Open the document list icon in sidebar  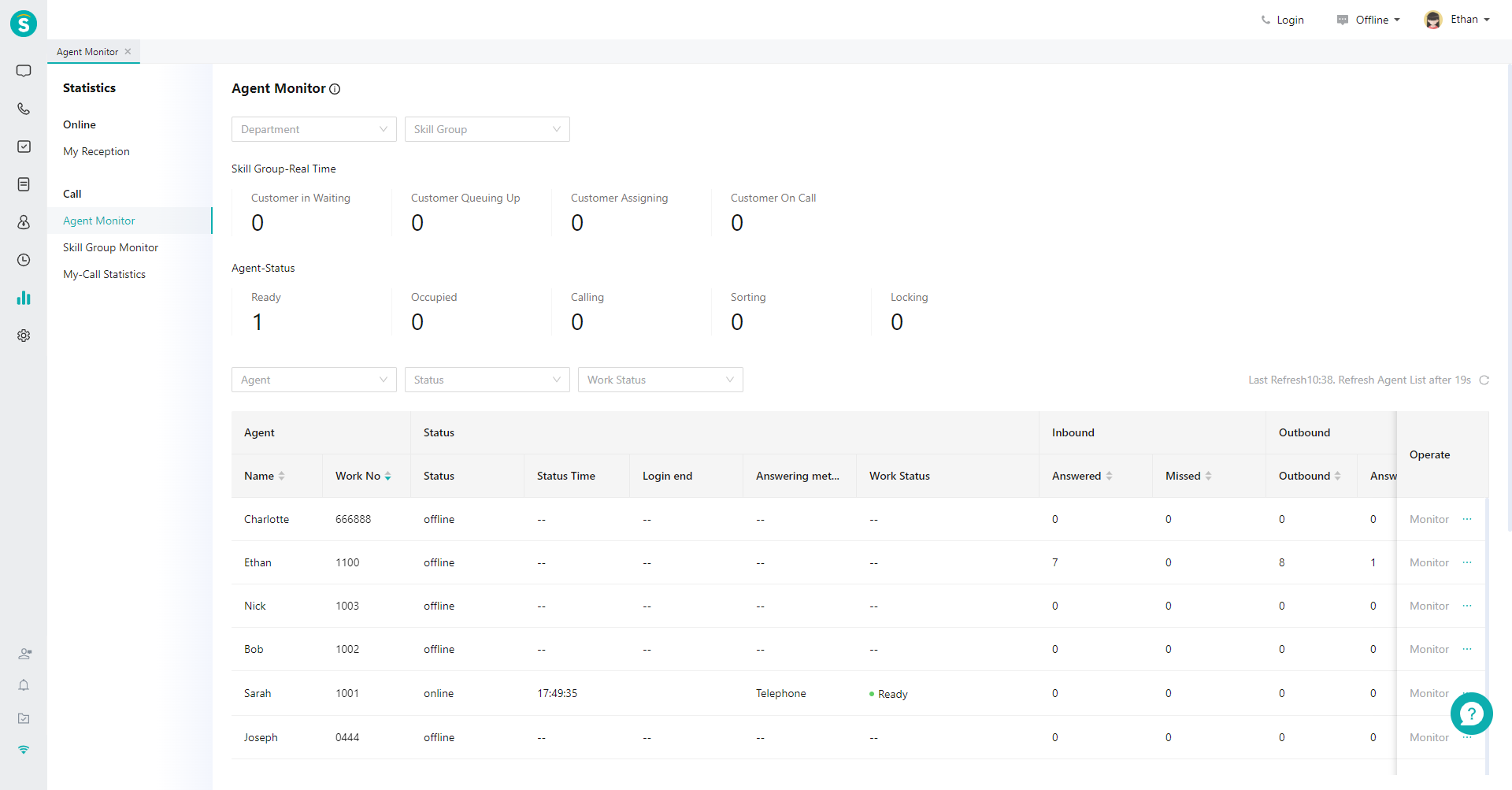(x=24, y=184)
